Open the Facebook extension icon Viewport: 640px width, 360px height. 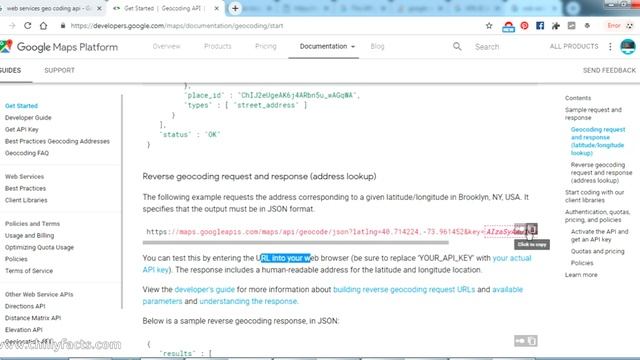pyautogui.click(x=540, y=26)
